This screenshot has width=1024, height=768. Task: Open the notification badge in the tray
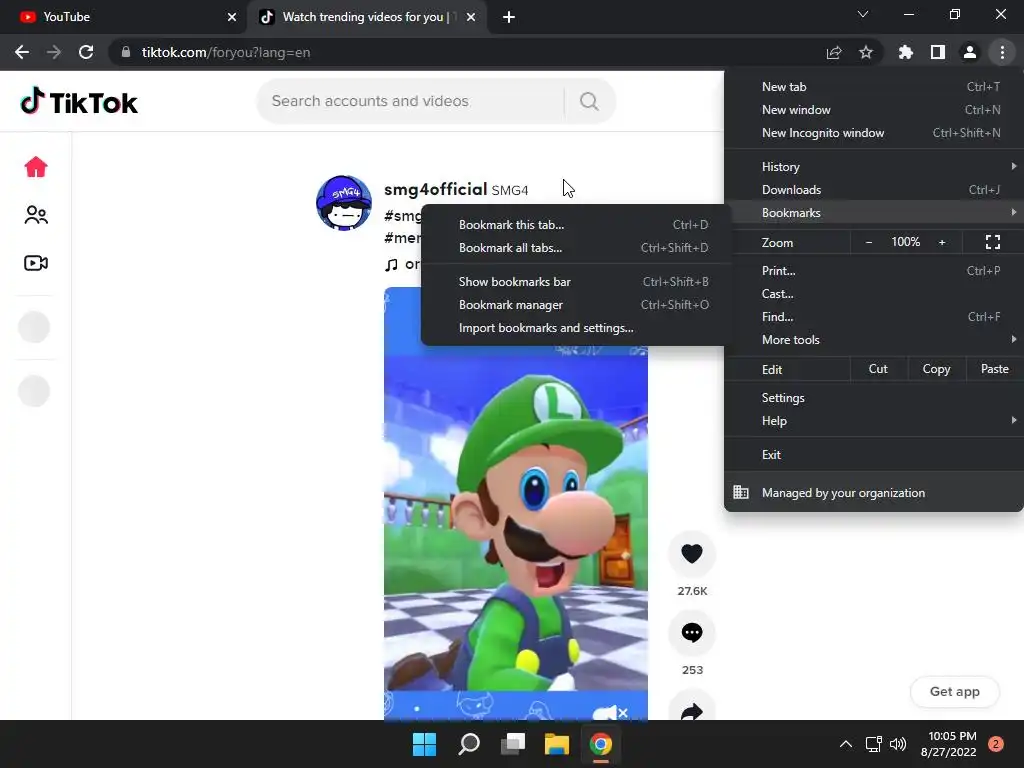[996, 744]
